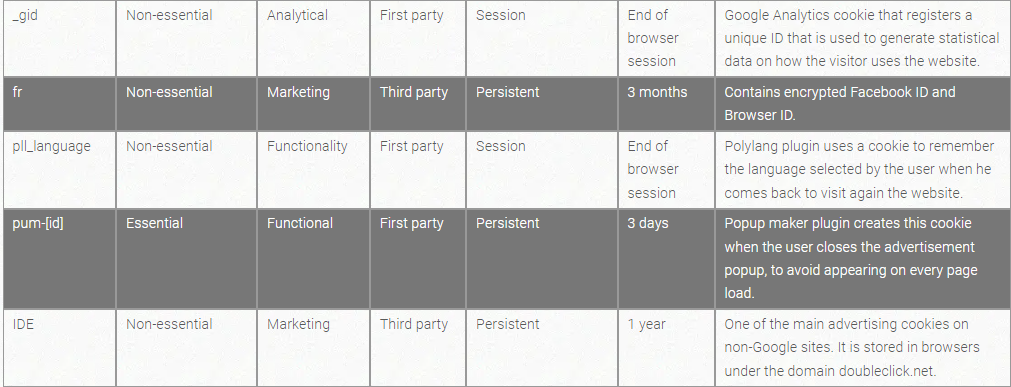This screenshot has height=387, width=1011.
Task: Click Third party in the IDE row
Action: (x=413, y=324)
